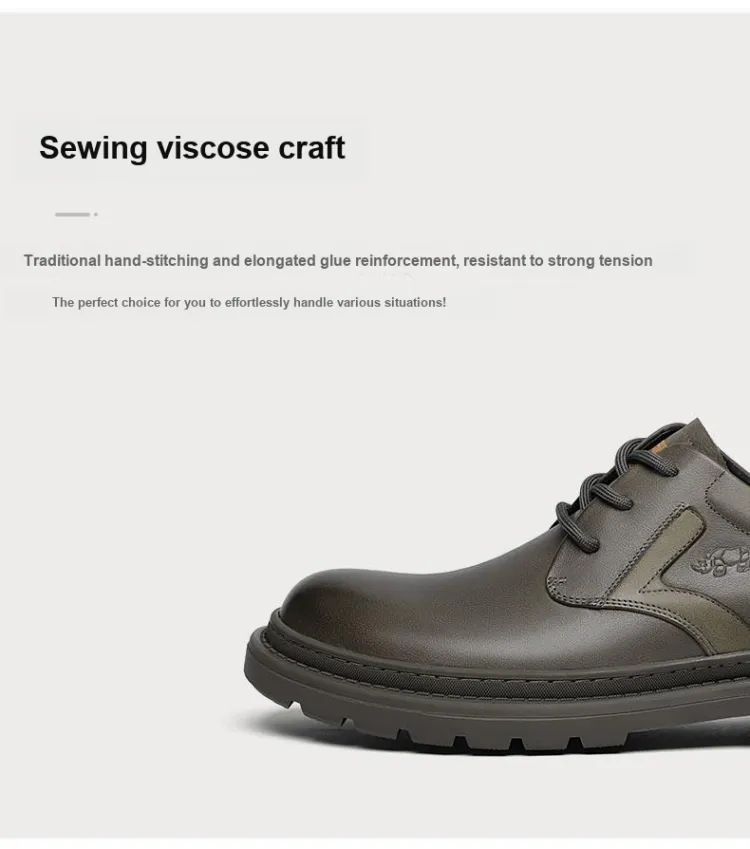Select the 'Traditional hand-stitching' text line
750x849 pixels.
point(338,260)
